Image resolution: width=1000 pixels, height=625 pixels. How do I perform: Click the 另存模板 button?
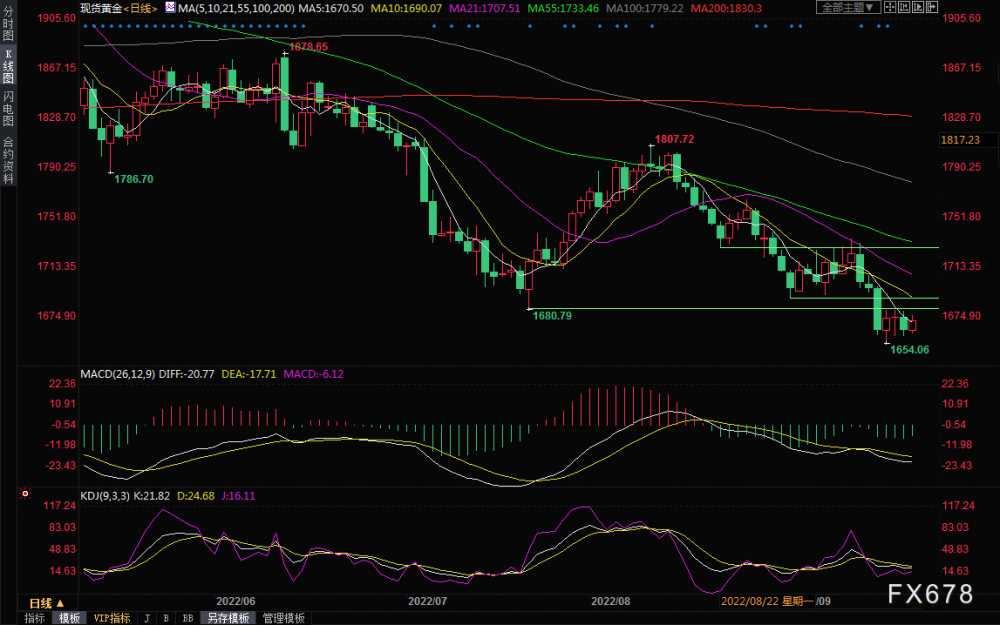[228, 618]
